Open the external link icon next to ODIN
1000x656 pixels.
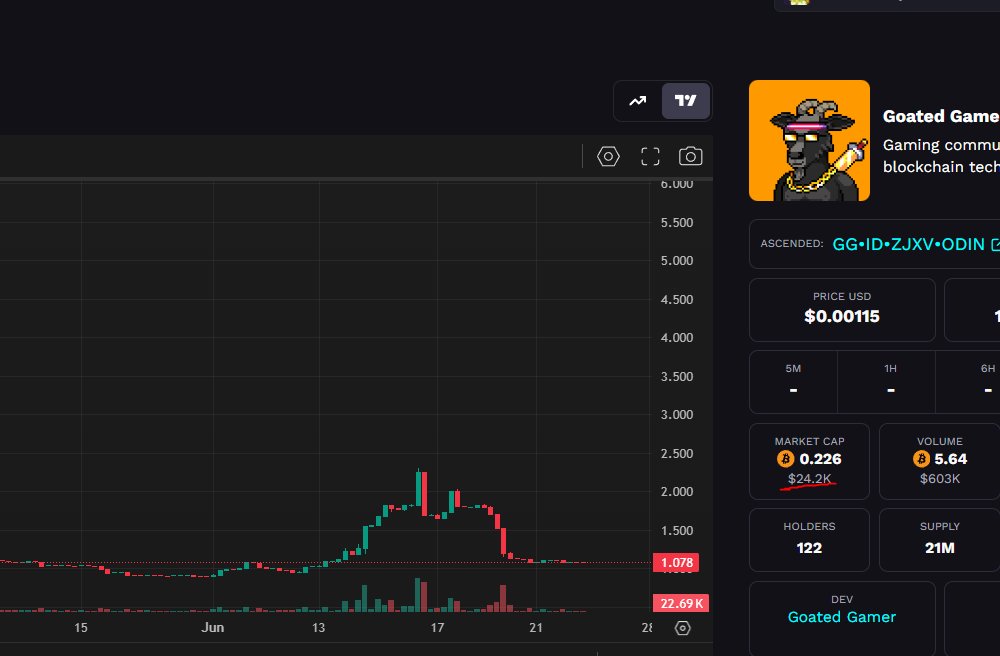point(995,244)
